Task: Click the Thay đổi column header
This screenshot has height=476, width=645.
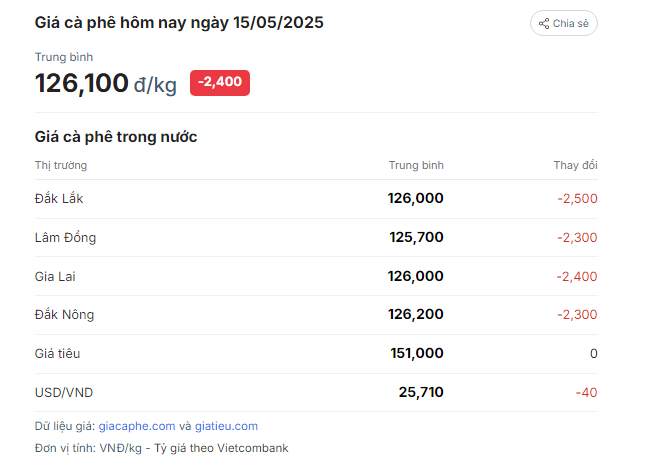Action: click(575, 165)
